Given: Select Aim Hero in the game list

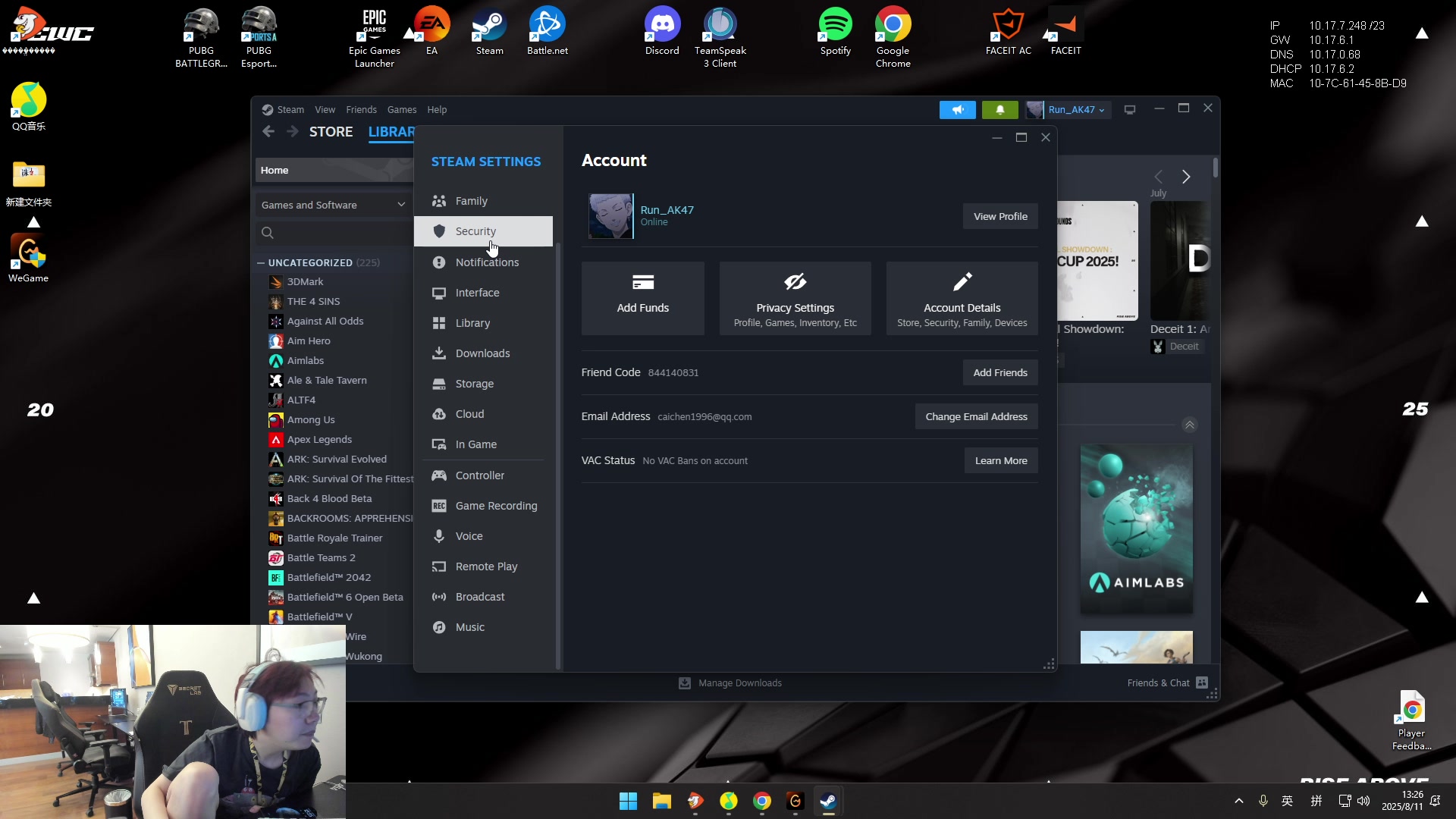Looking at the screenshot, I should coord(309,341).
